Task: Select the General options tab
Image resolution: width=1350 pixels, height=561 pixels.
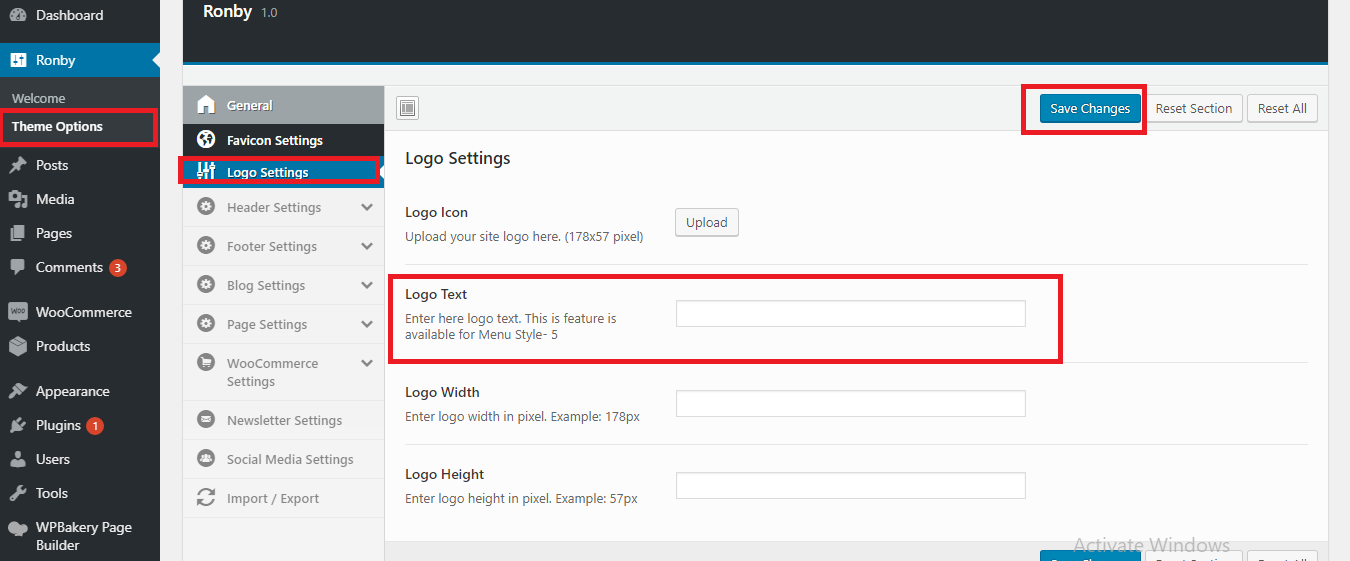Action: [x=284, y=105]
